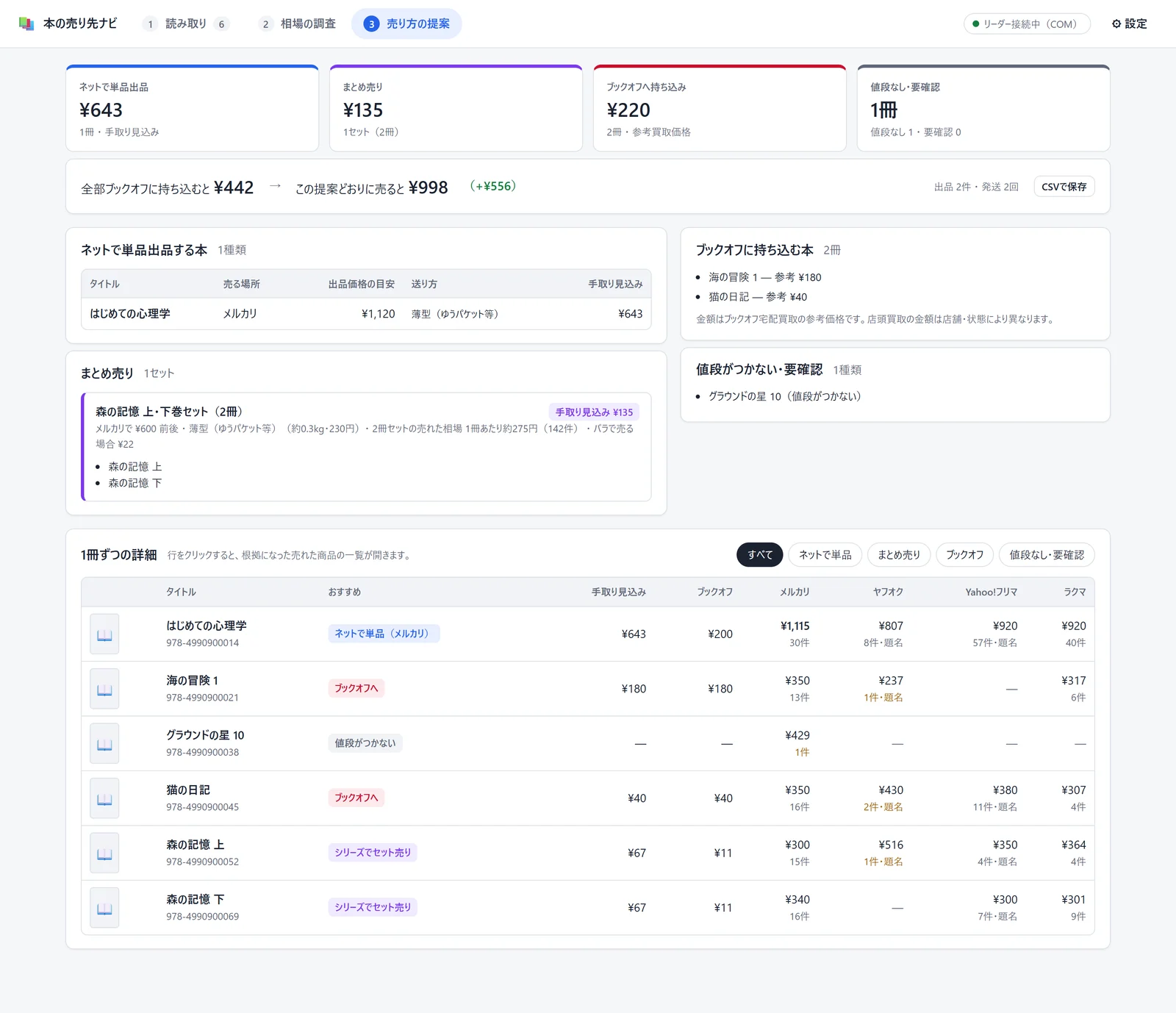Click Yahoo!フリマ column header
Viewport: 1176px width, 1013px height.
tap(992, 592)
